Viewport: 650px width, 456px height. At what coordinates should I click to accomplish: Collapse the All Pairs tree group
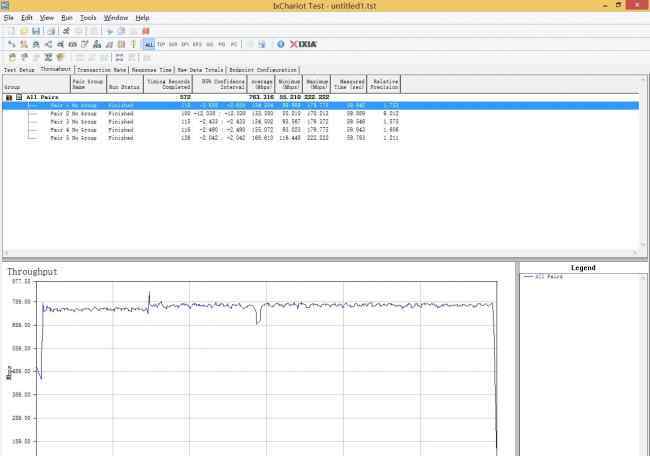tap(19, 97)
